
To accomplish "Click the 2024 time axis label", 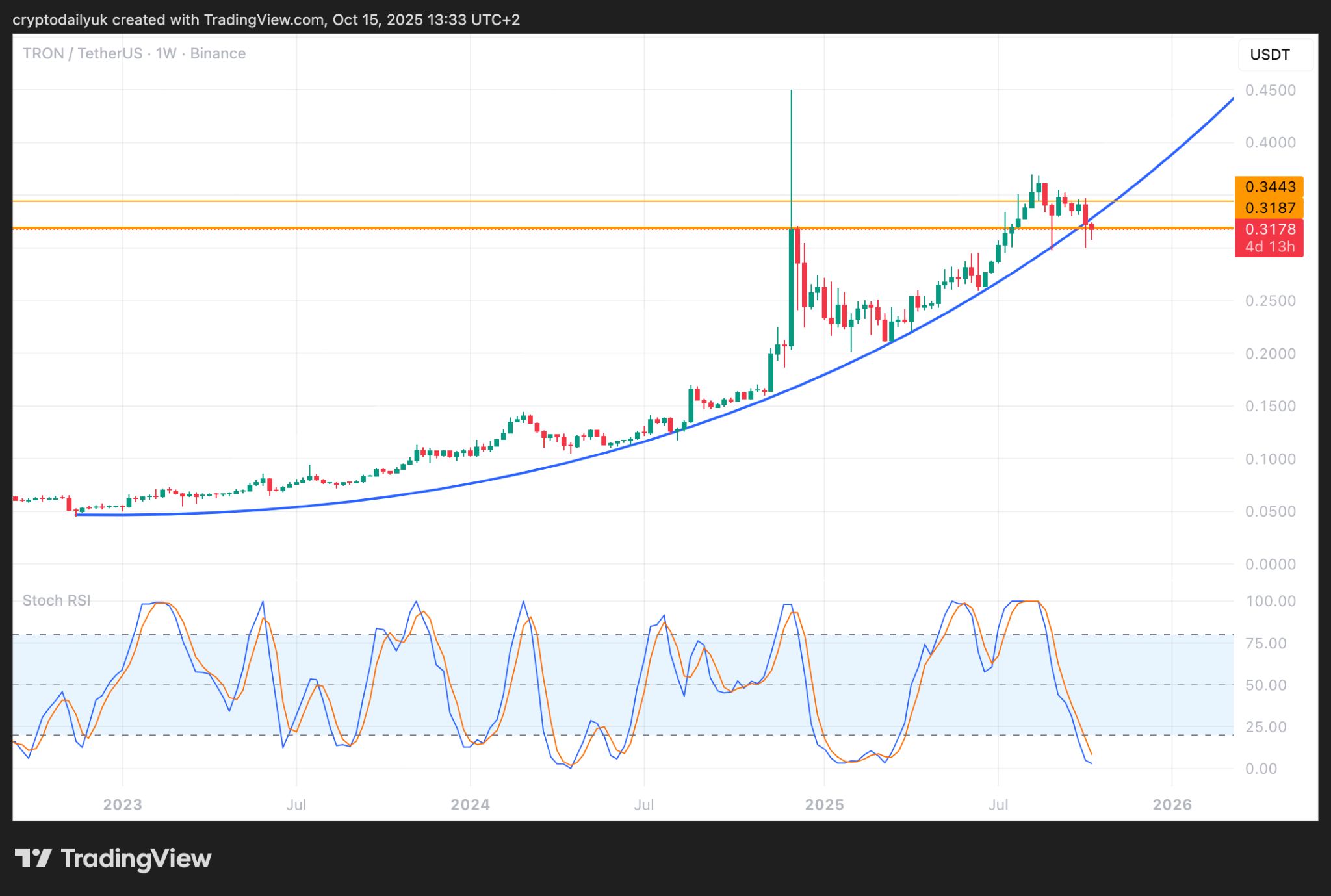I will point(470,805).
